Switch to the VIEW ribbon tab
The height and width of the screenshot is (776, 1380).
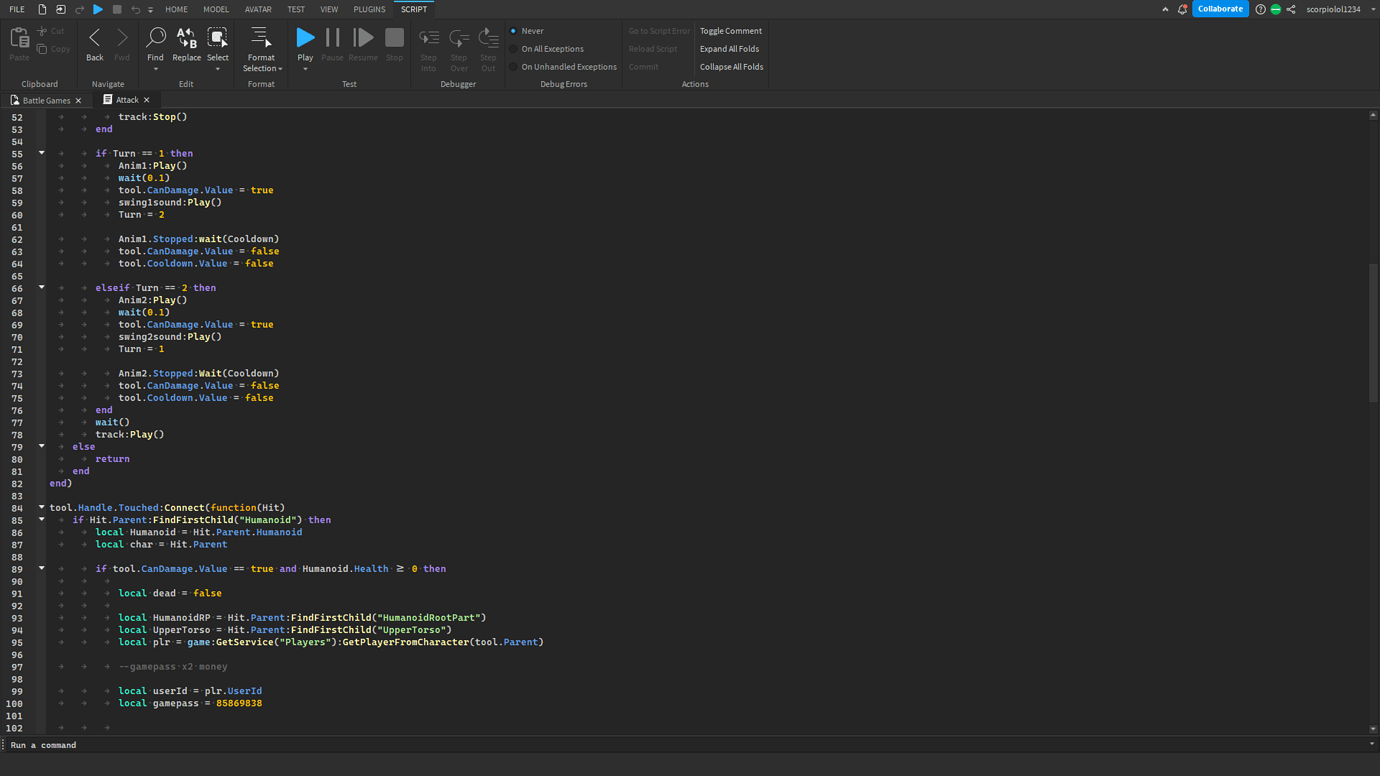click(329, 9)
